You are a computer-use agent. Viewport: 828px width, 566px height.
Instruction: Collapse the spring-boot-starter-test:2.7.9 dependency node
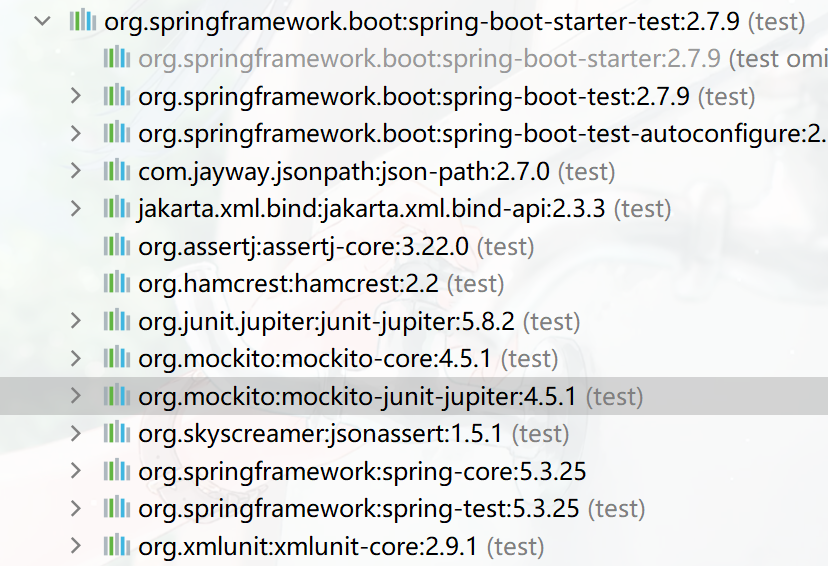click(x=42, y=22)
